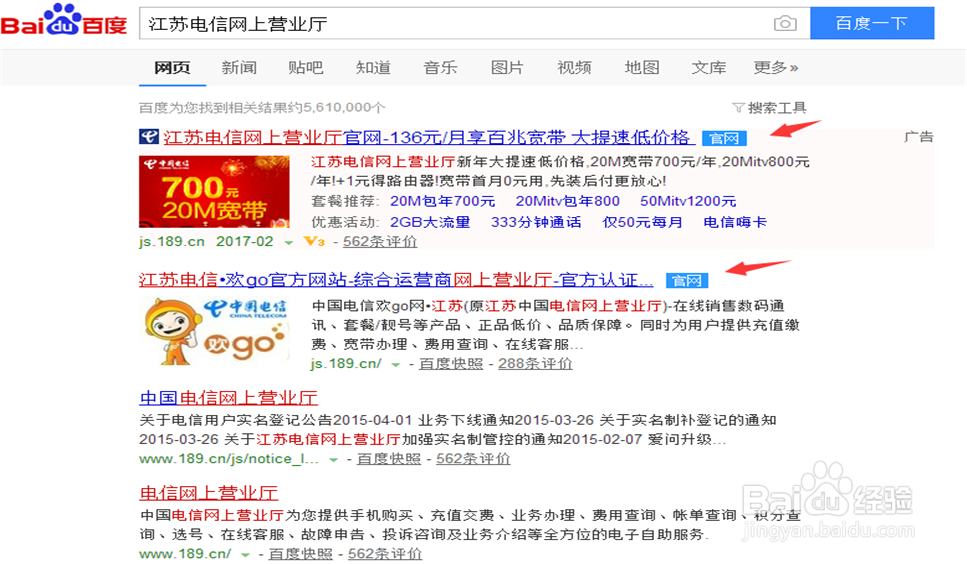Switch to the 地图 tab

pyautogui.click(x=642, y=67)
